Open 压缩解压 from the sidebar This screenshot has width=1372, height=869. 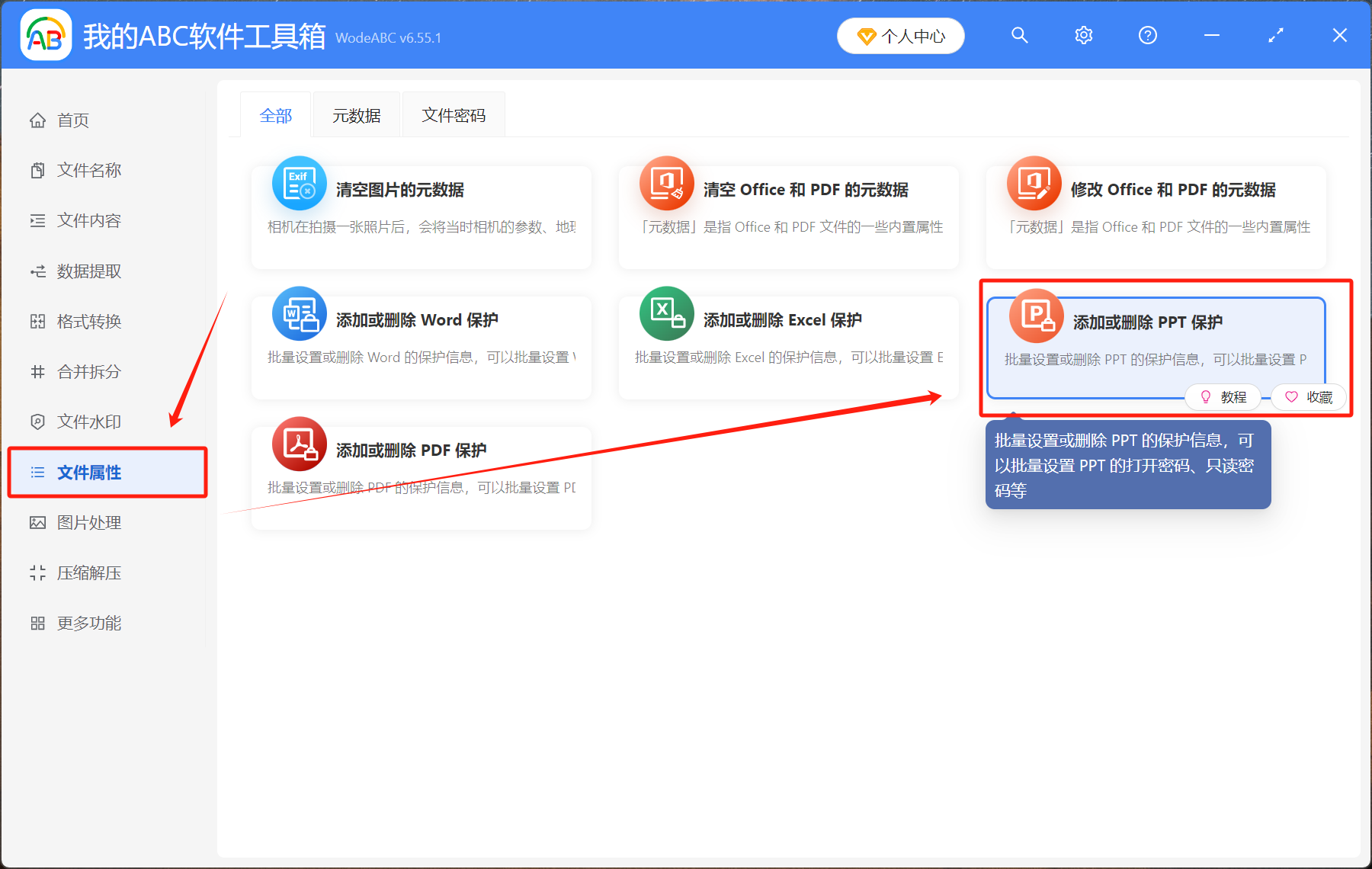[x=88, y=572]
